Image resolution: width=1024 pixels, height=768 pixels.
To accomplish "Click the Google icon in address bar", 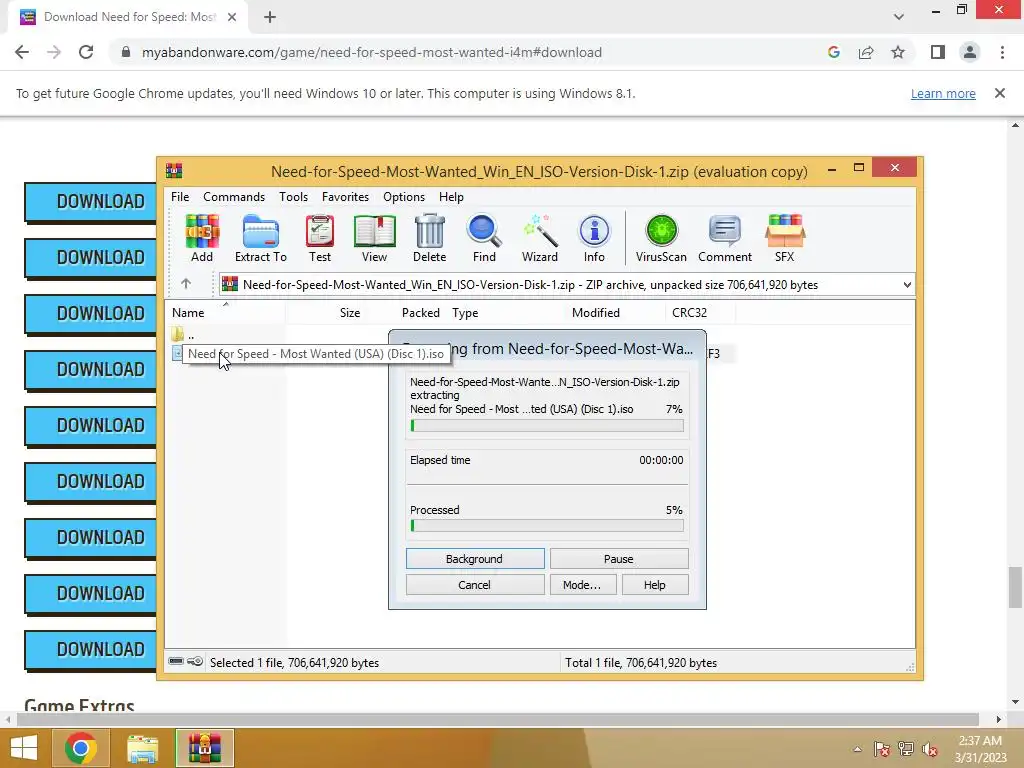I will pyautogui.click(x=833, y=52).
